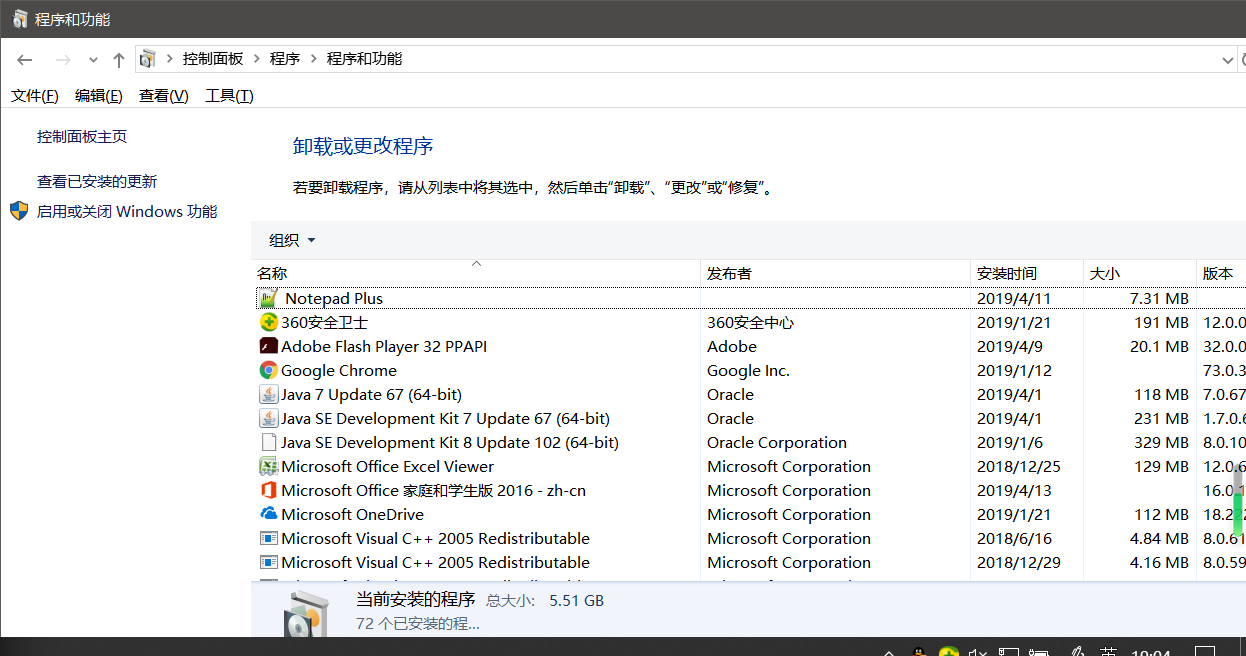Click the Java 7 Update 67 icon
The height and width of the screenshot is (656, 1246).
coord(268,394)
